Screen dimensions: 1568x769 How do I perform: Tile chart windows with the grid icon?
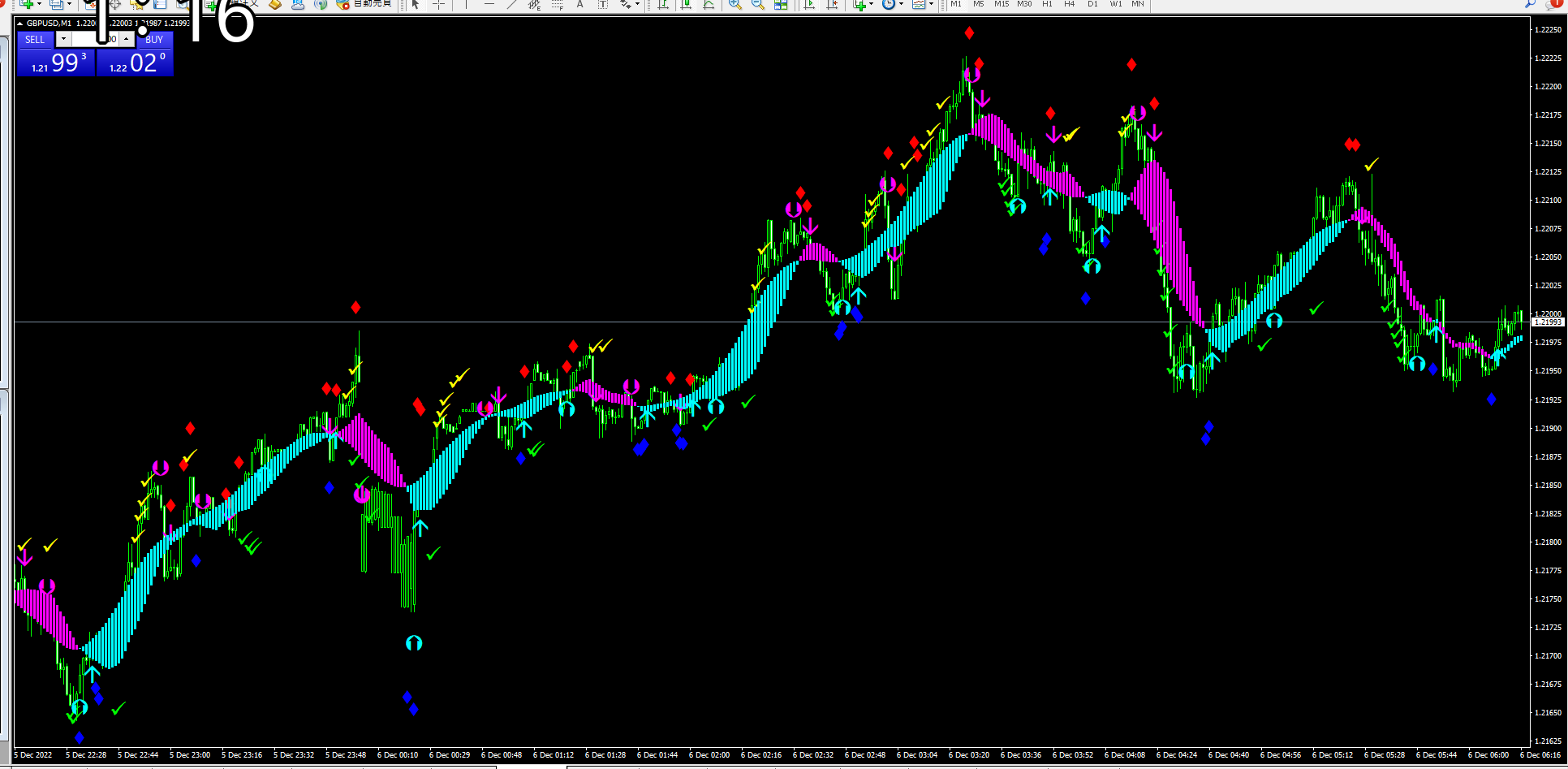click(781, 4)
